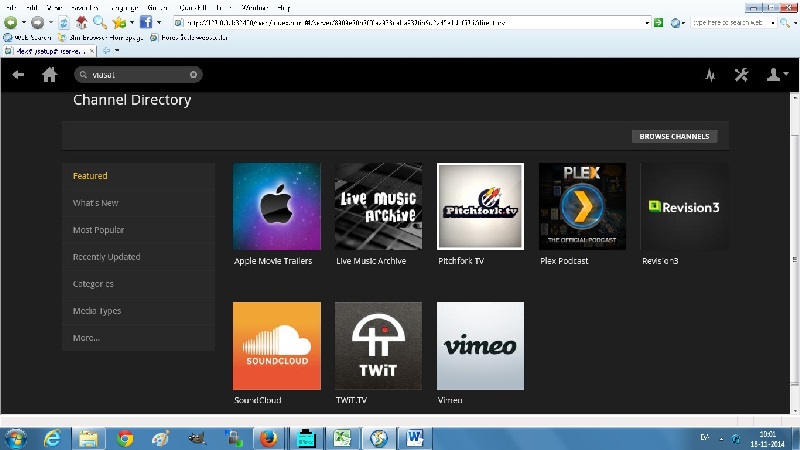This screenshot has width=800, height=450.
Task: Click the browser magnifier search icon
Action: 99,22
